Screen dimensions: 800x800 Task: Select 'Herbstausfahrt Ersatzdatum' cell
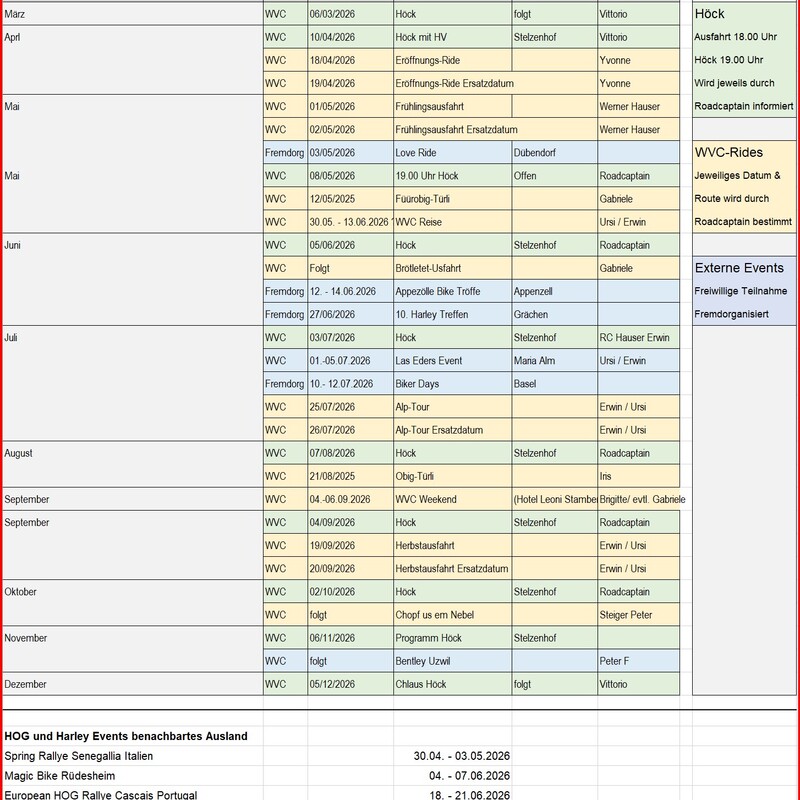(x=452, y=569)
